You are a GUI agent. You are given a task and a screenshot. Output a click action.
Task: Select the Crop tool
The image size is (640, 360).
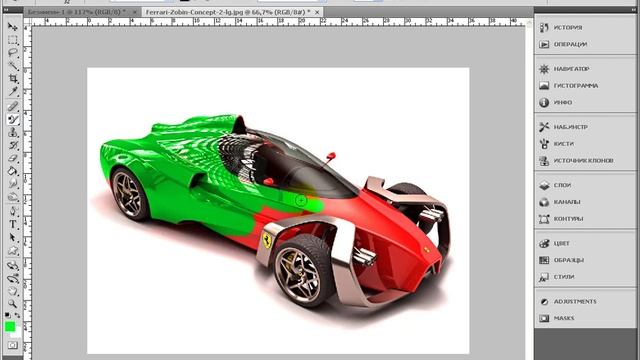(13, 78)
